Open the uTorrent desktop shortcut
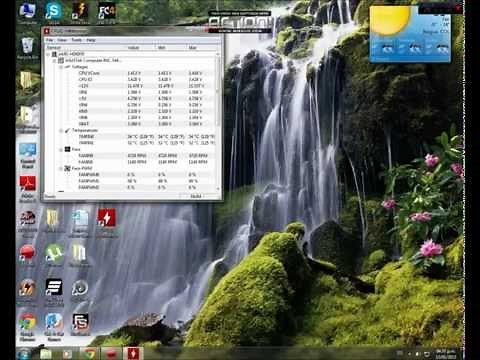This screenshot has height=360, width=480. tap(54, 255)
